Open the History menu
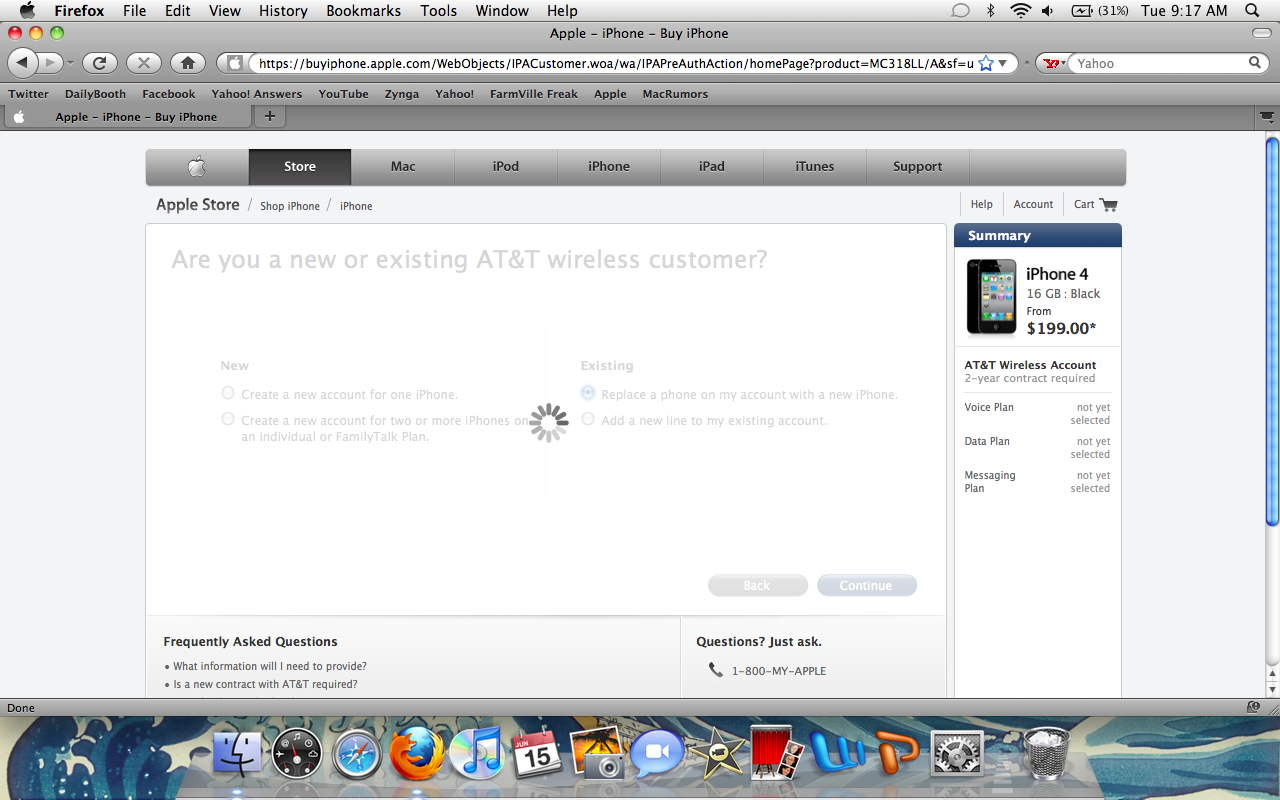Screen dimensions: 1280x800 pyautogui.click(x=283, y=11)
